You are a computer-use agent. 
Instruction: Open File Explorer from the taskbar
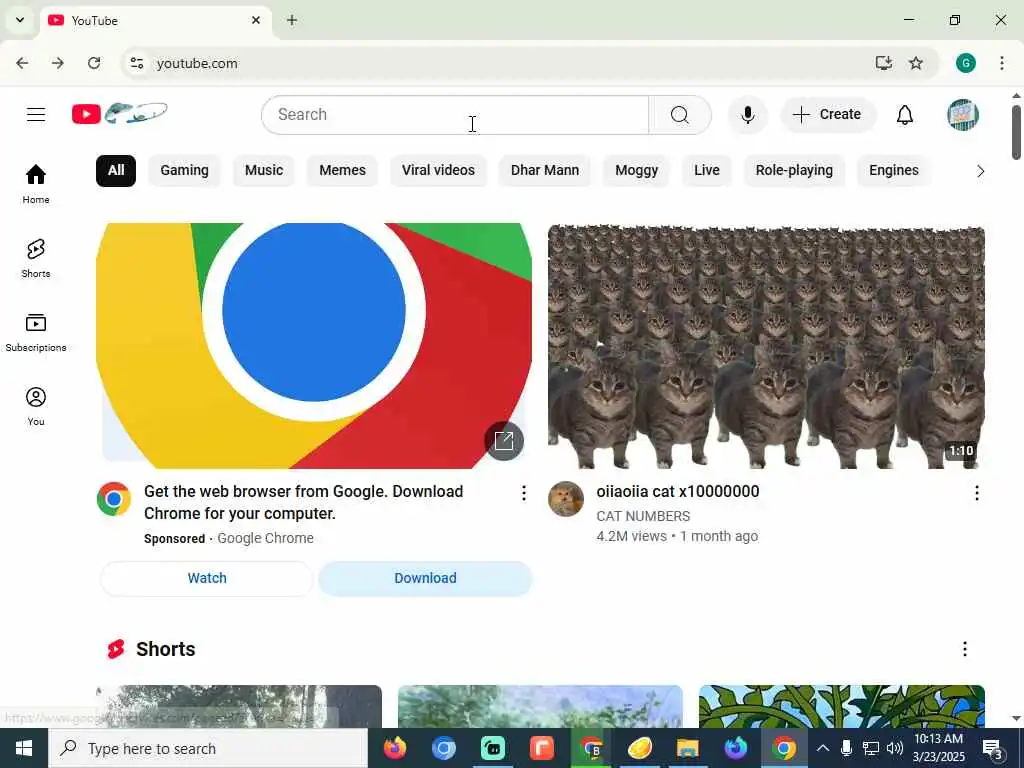pyautogui.click(x=687, y=748)
